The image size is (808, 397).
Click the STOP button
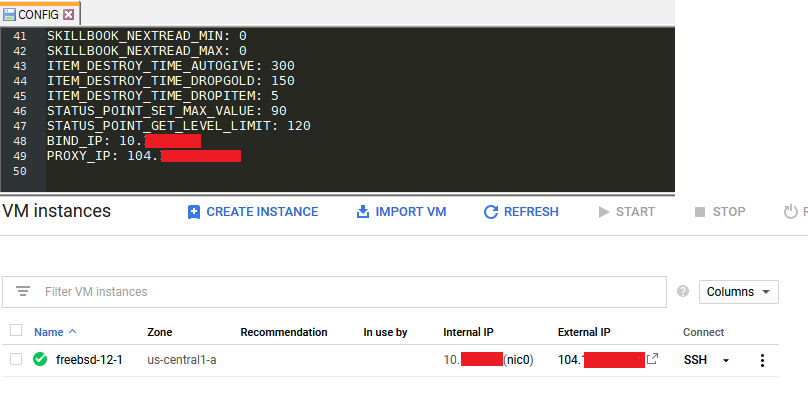(720, 212)
